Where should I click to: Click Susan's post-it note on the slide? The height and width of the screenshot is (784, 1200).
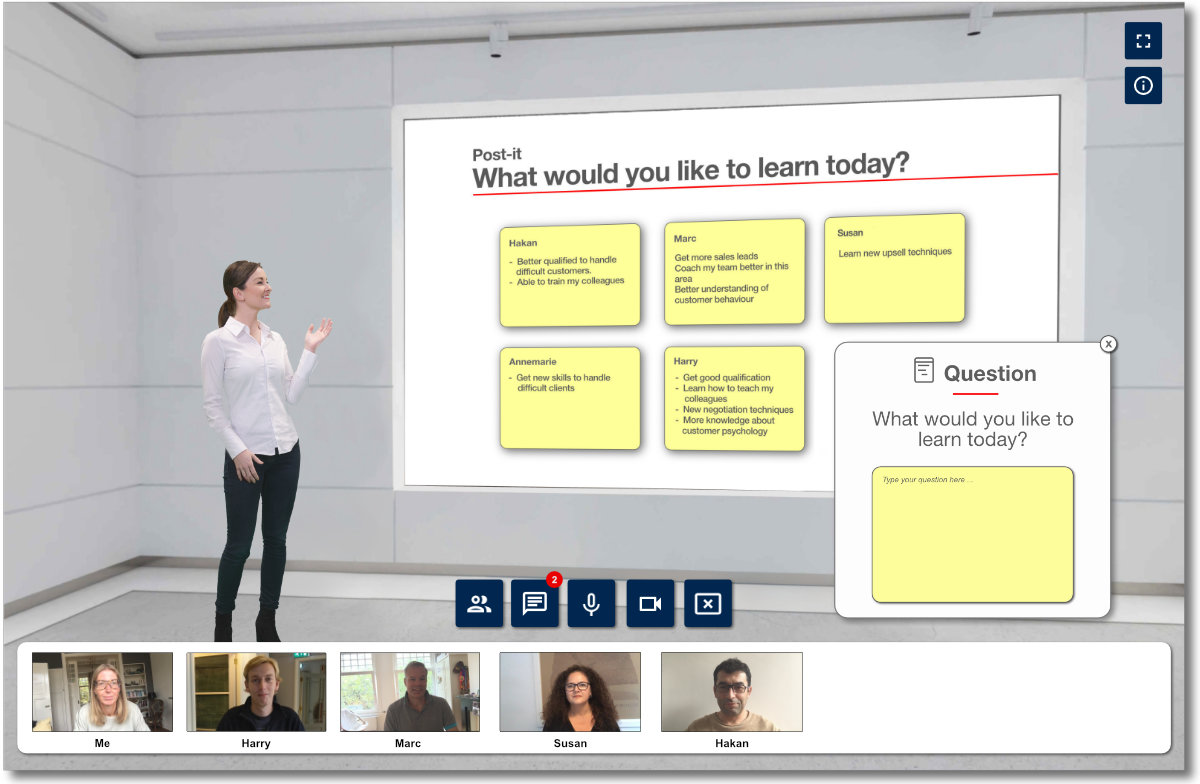(894, 268)
